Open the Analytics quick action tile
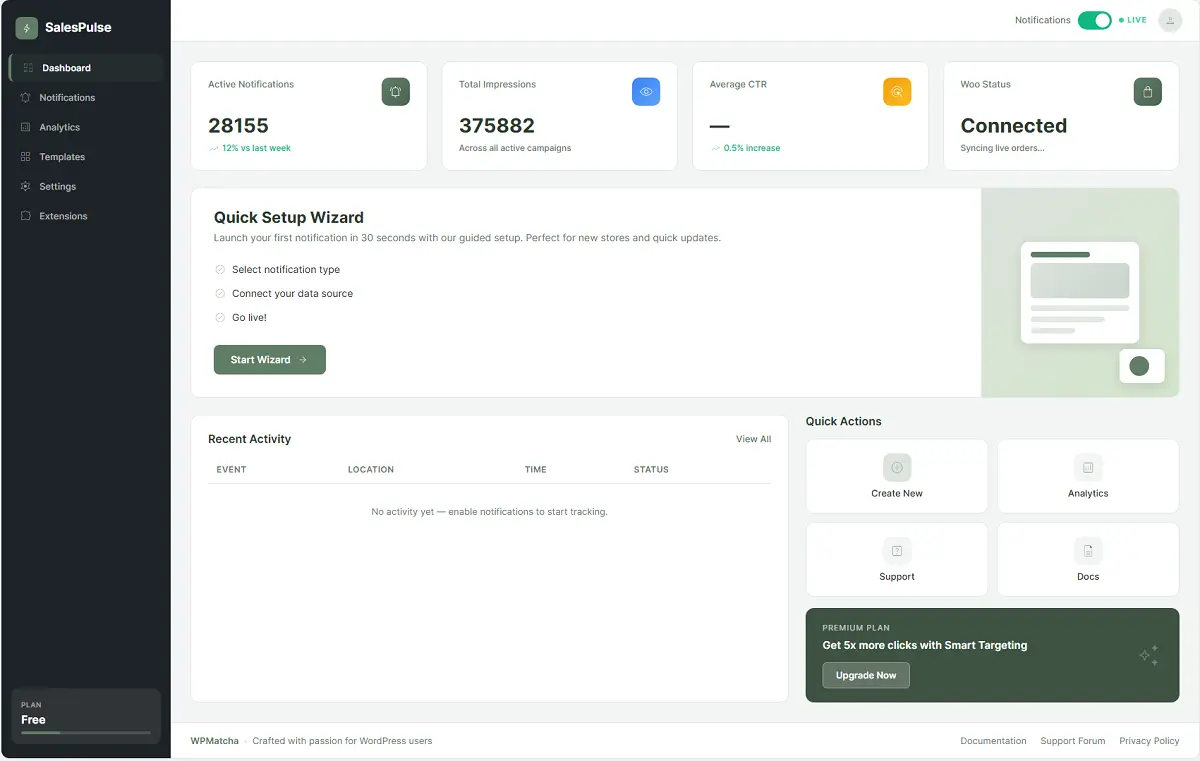 click(1088, 477)
